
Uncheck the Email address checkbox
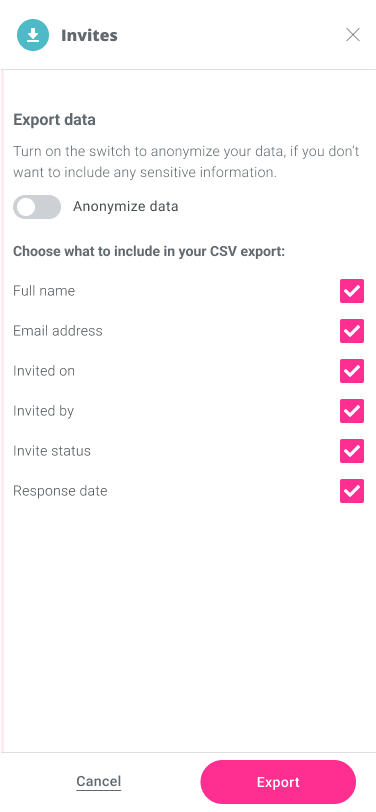click(352, 331)
